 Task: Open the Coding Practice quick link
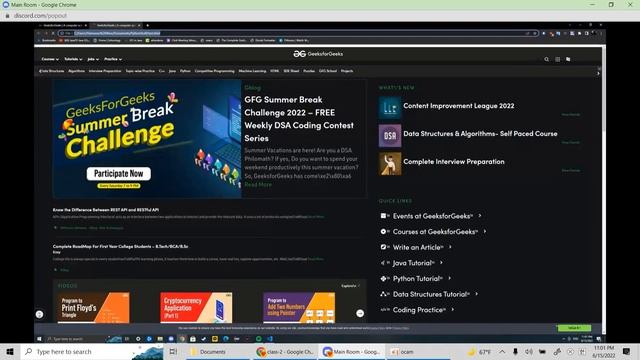[418, 310]
